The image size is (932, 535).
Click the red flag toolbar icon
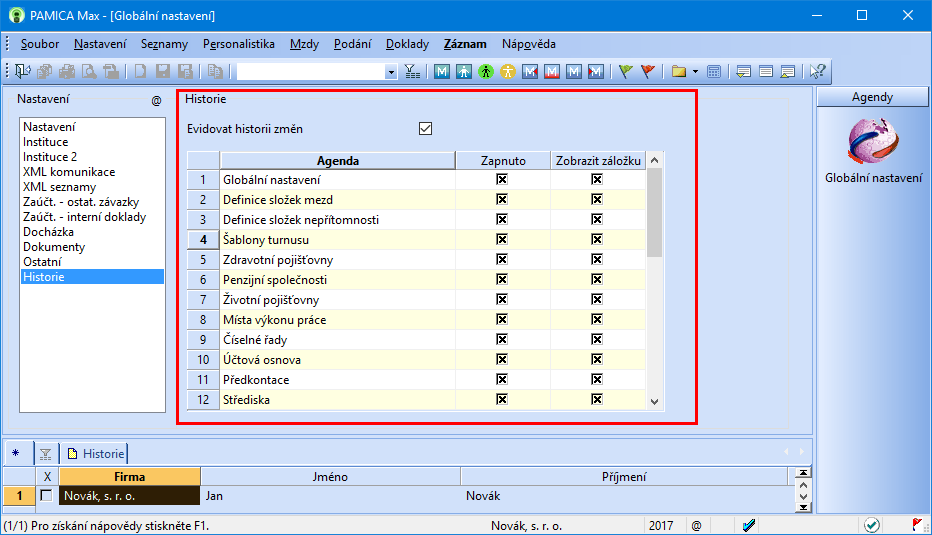648,71
